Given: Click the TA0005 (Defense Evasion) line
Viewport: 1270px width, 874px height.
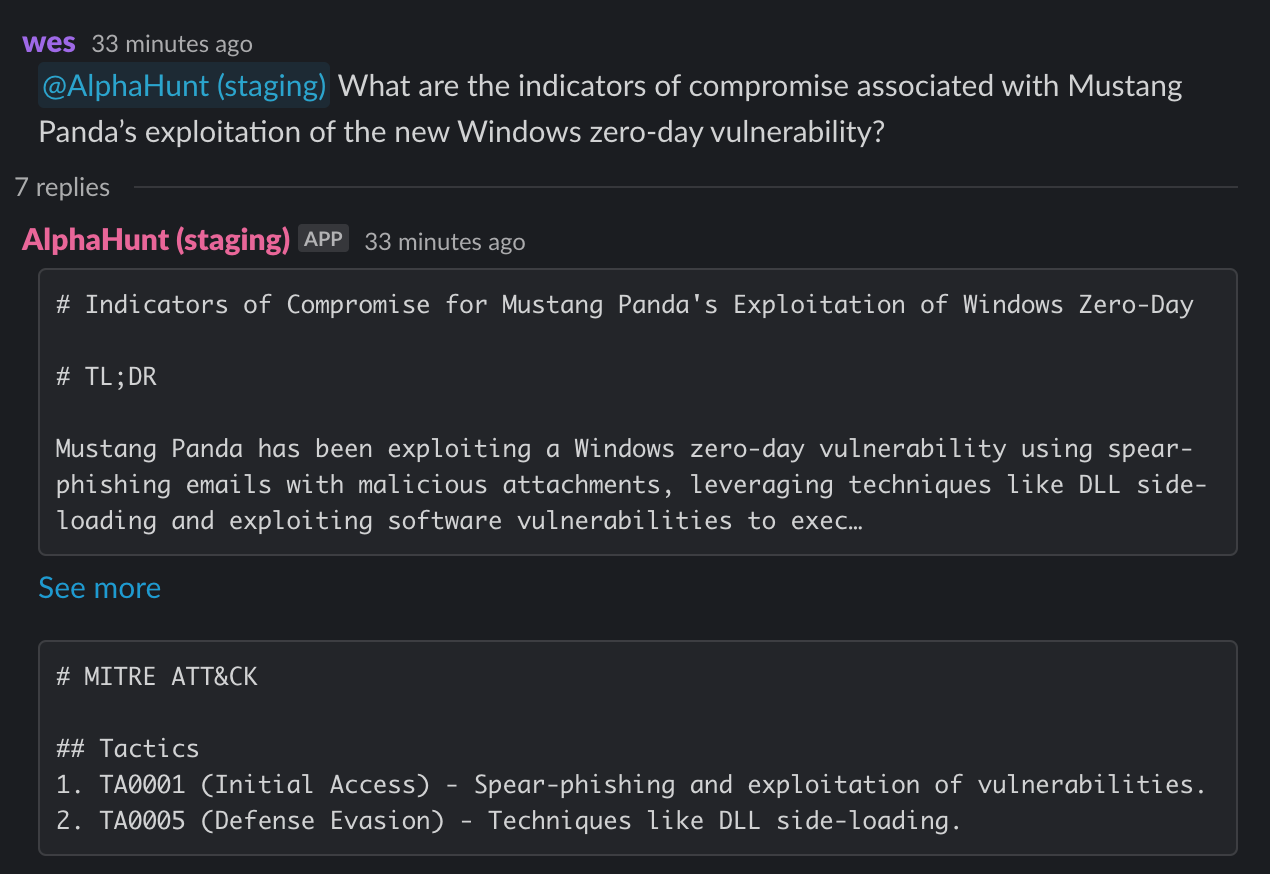Looking at the screenshot, I should 509,821.
